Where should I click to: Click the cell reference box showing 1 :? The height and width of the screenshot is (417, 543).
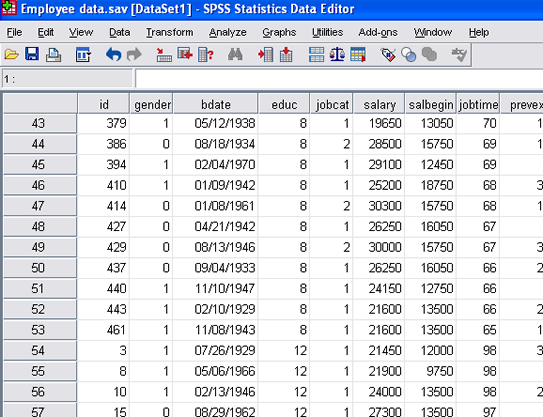click(x=68, y=79)
